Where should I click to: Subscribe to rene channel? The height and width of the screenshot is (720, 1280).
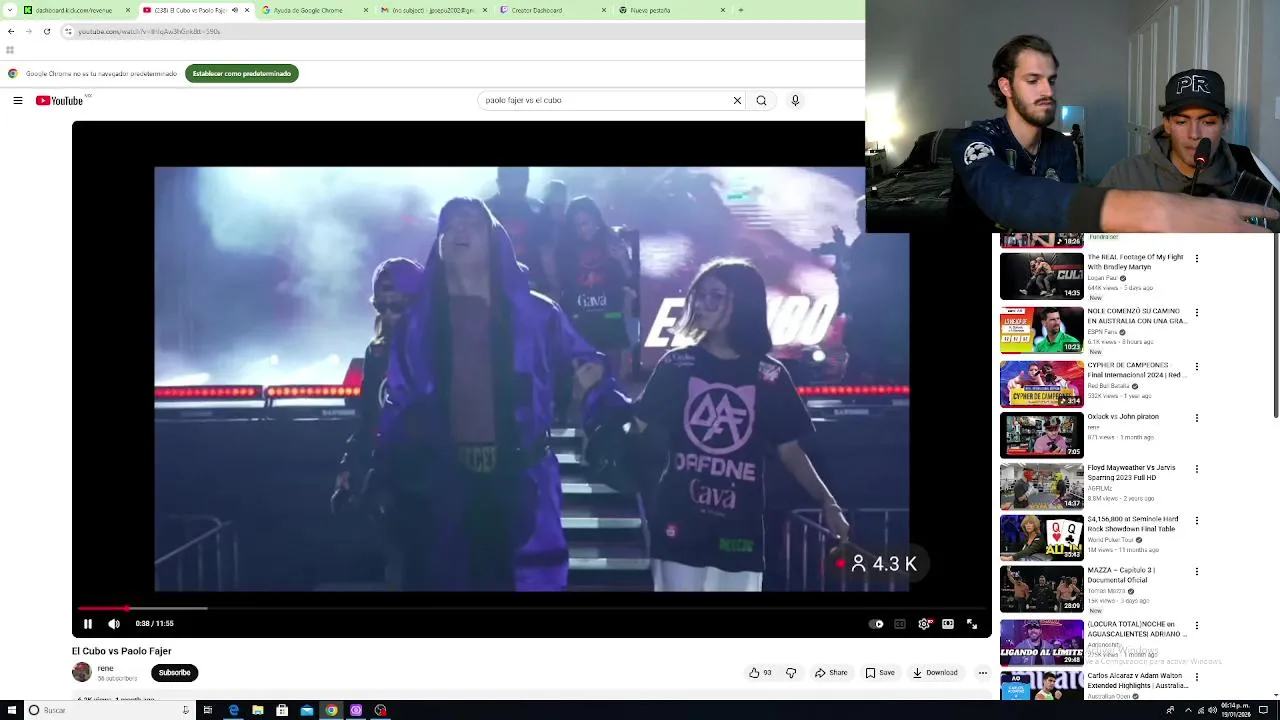point(174,673)
